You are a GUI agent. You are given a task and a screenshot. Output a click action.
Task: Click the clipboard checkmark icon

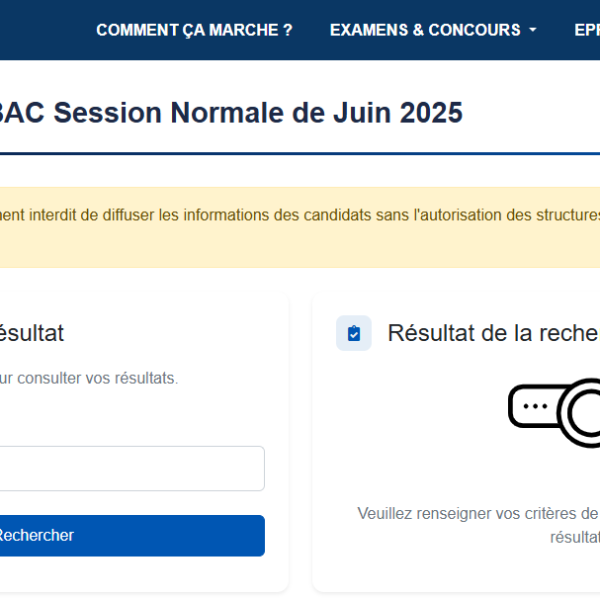click(354, 333)
